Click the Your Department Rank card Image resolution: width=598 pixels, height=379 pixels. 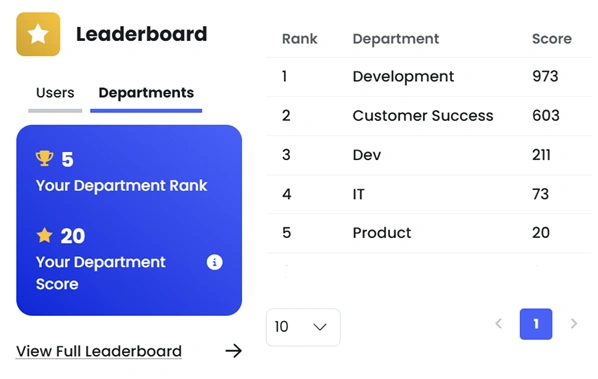(x=129, y=220)
